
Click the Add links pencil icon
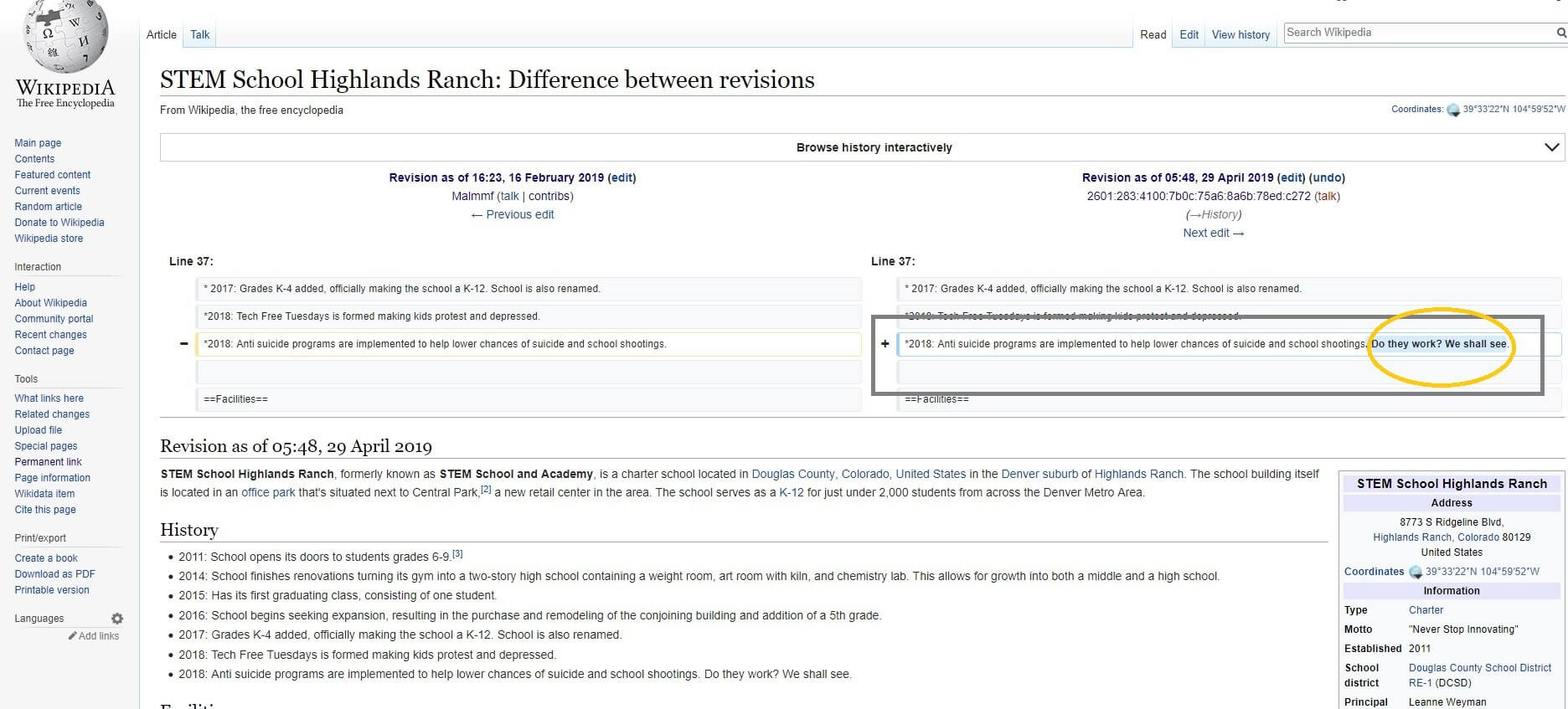(73, 636)
